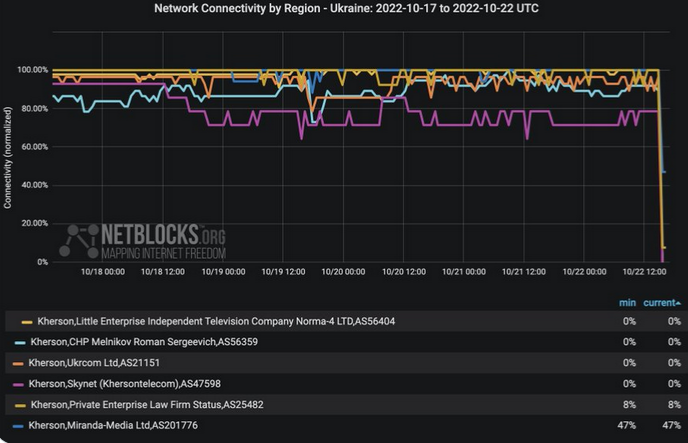The image size is (688, 443).
Task: Toggle the Norma-4 LTD AS56404 series
Action: [216, 322]
